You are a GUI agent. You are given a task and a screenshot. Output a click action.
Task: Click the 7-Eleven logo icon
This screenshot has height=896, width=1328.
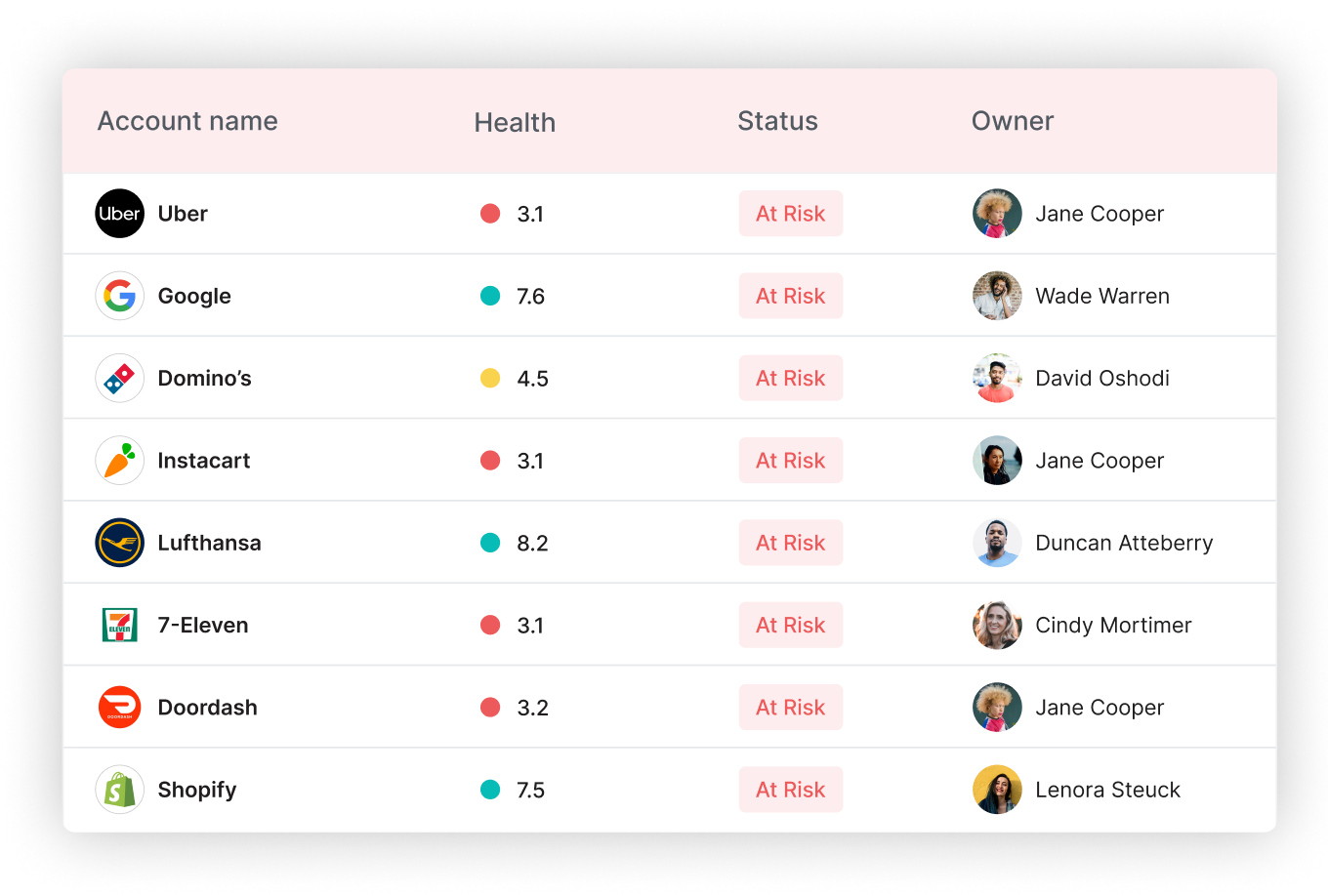point(119,625)
